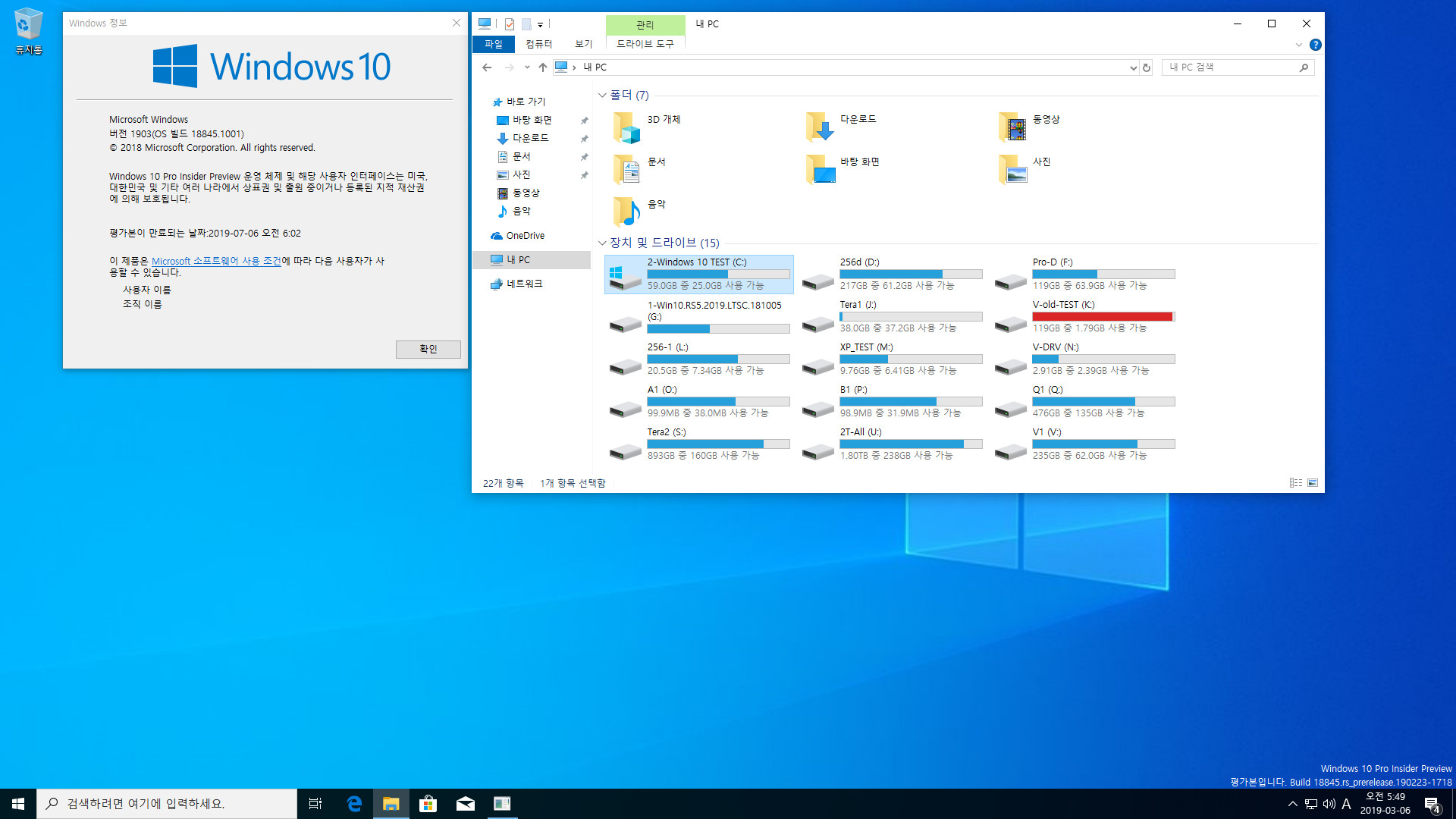Screen dimensions: 1456x819
Task: Open the 문서 folder in folders section
Action: (626, 170)
